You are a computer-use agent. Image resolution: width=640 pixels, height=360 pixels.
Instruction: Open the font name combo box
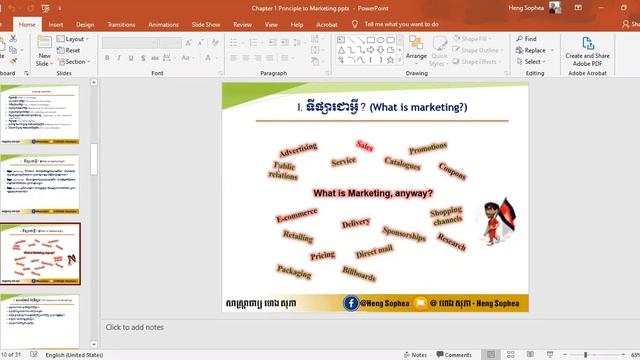(130, 42)
